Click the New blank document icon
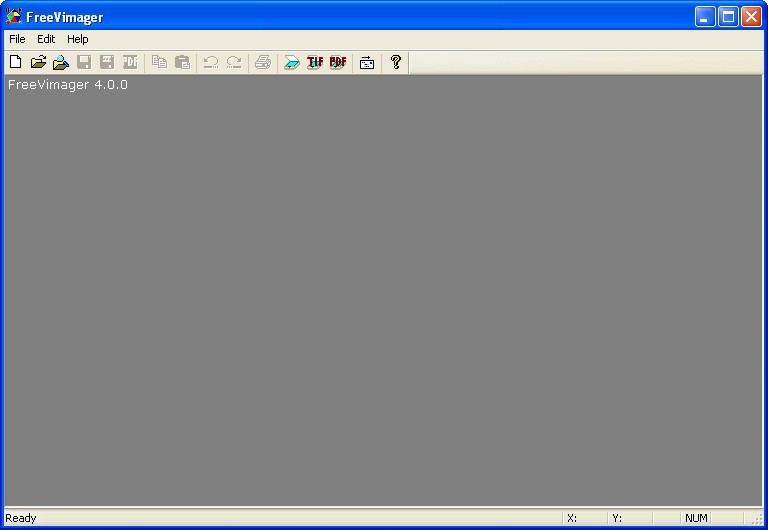This screenshot has height=530, width=768. tap(16, 62)
